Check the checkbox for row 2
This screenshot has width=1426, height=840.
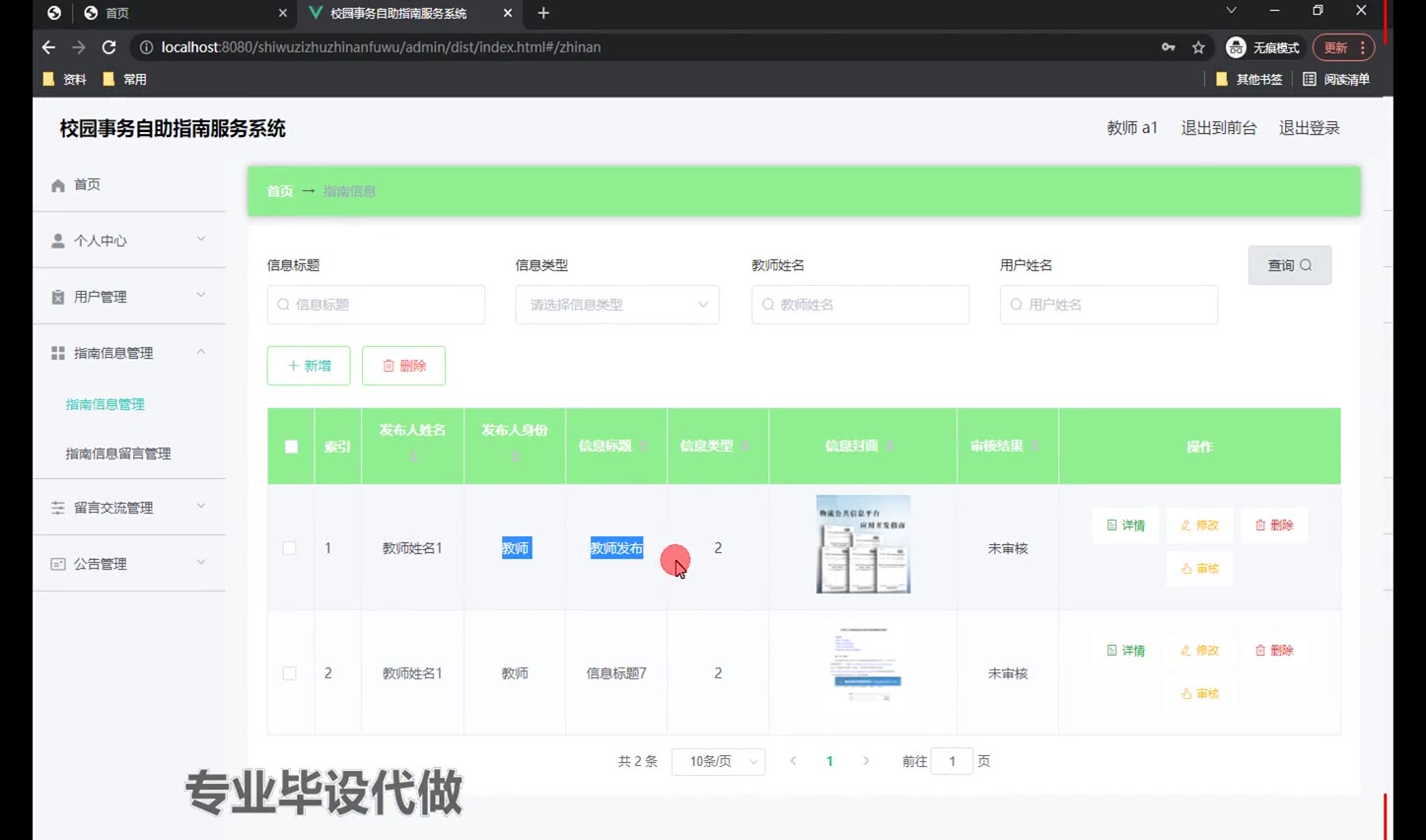pos(290,673)
